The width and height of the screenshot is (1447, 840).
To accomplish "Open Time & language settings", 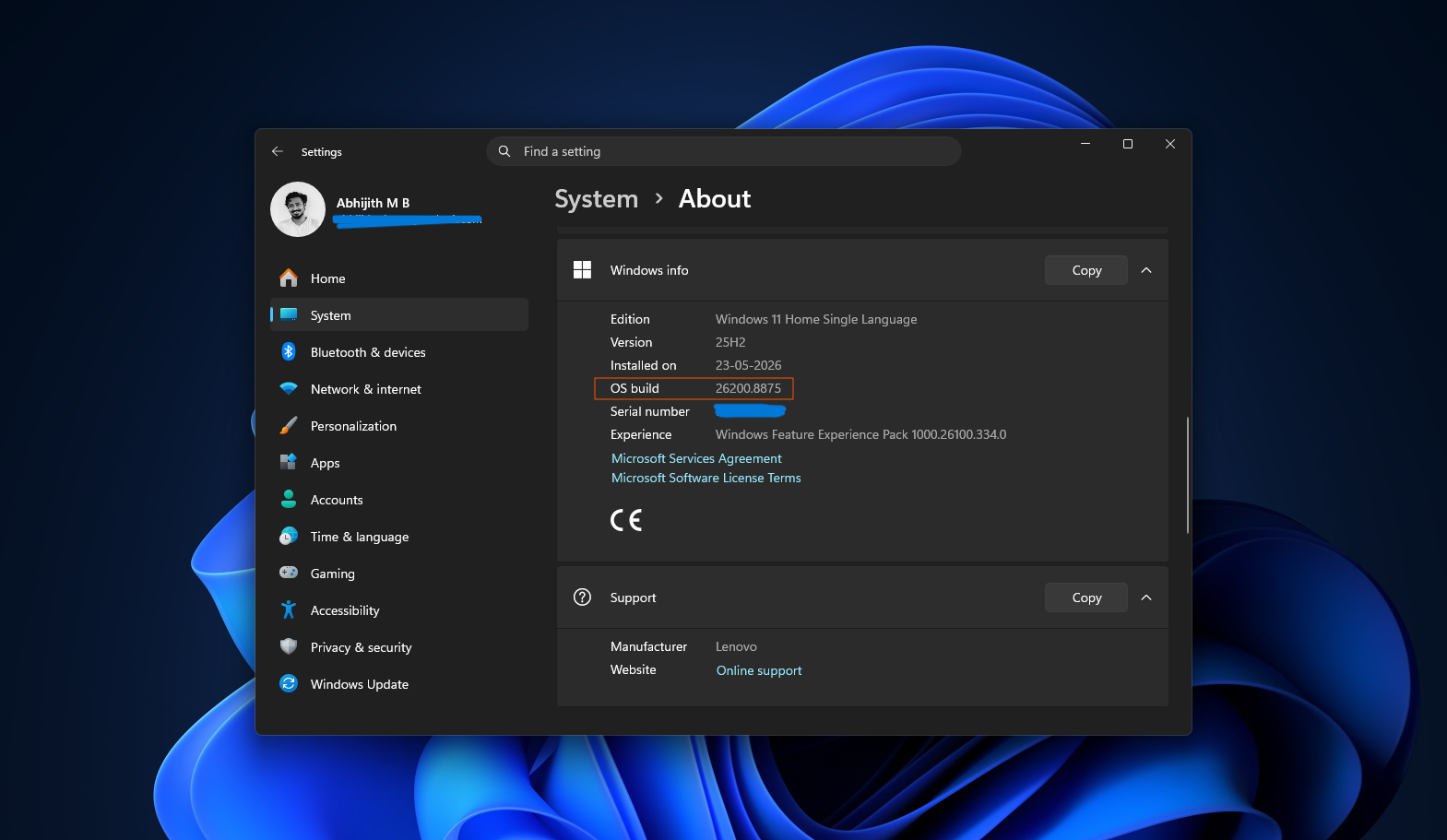I will (398, 536).
